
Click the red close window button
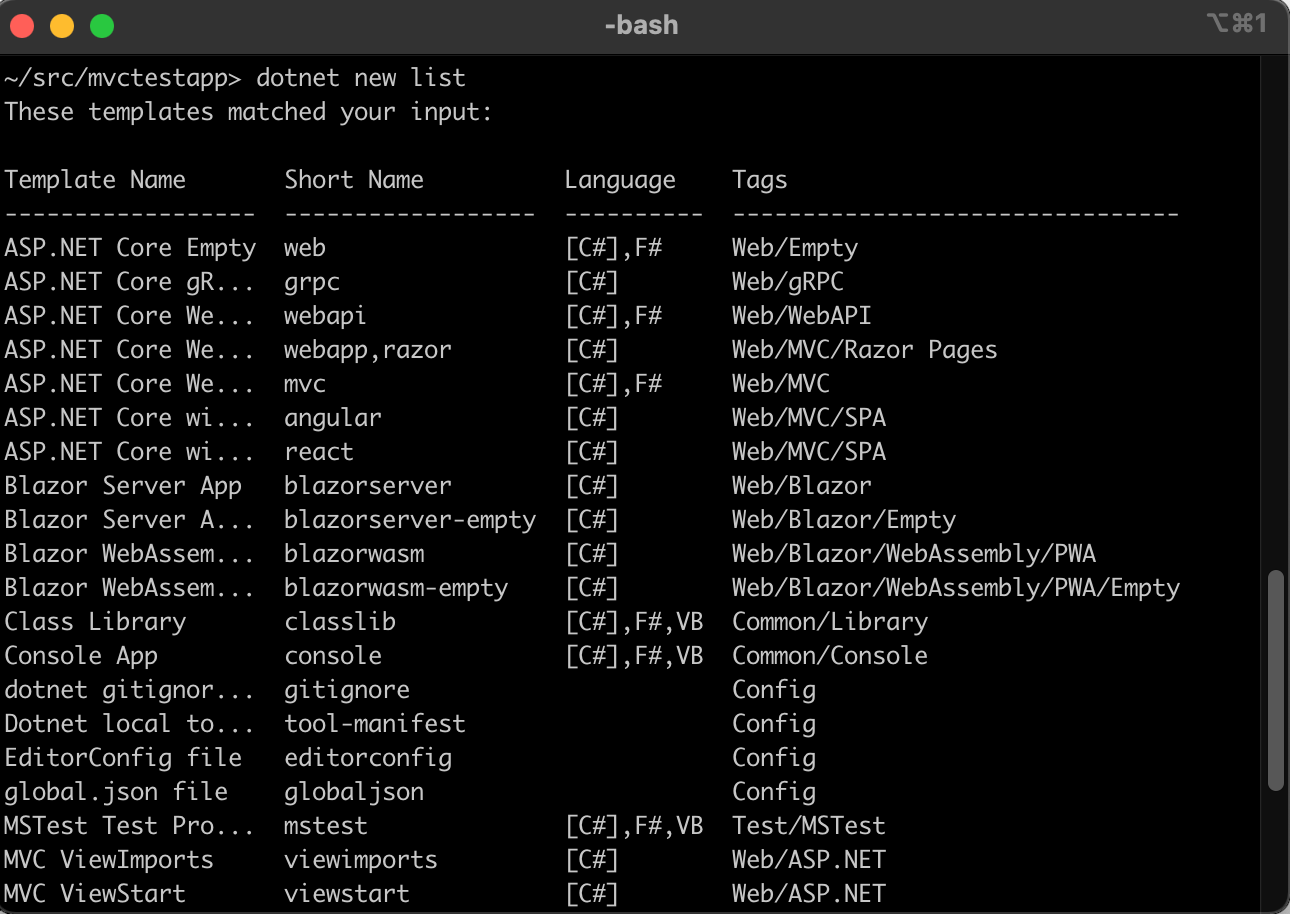(22, 26)
